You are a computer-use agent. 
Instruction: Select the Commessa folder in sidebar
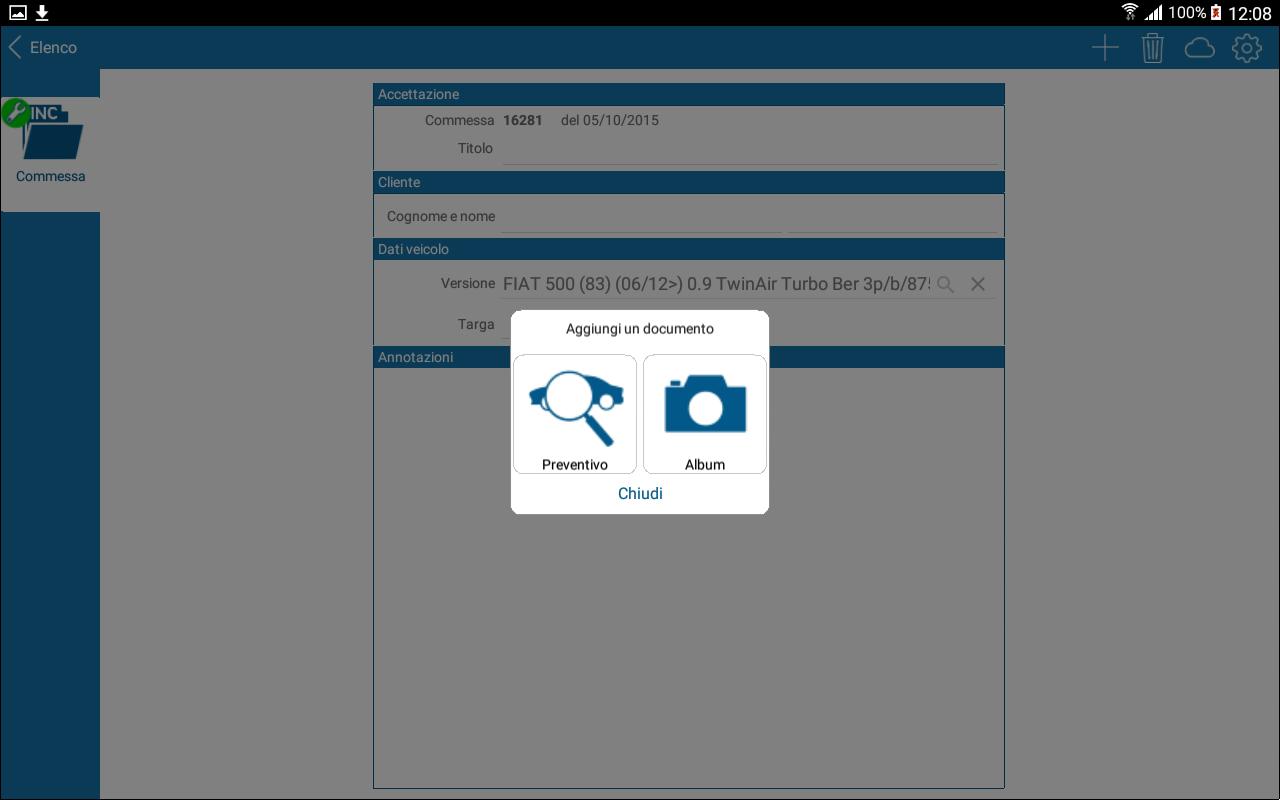click(x=50, y=143)
